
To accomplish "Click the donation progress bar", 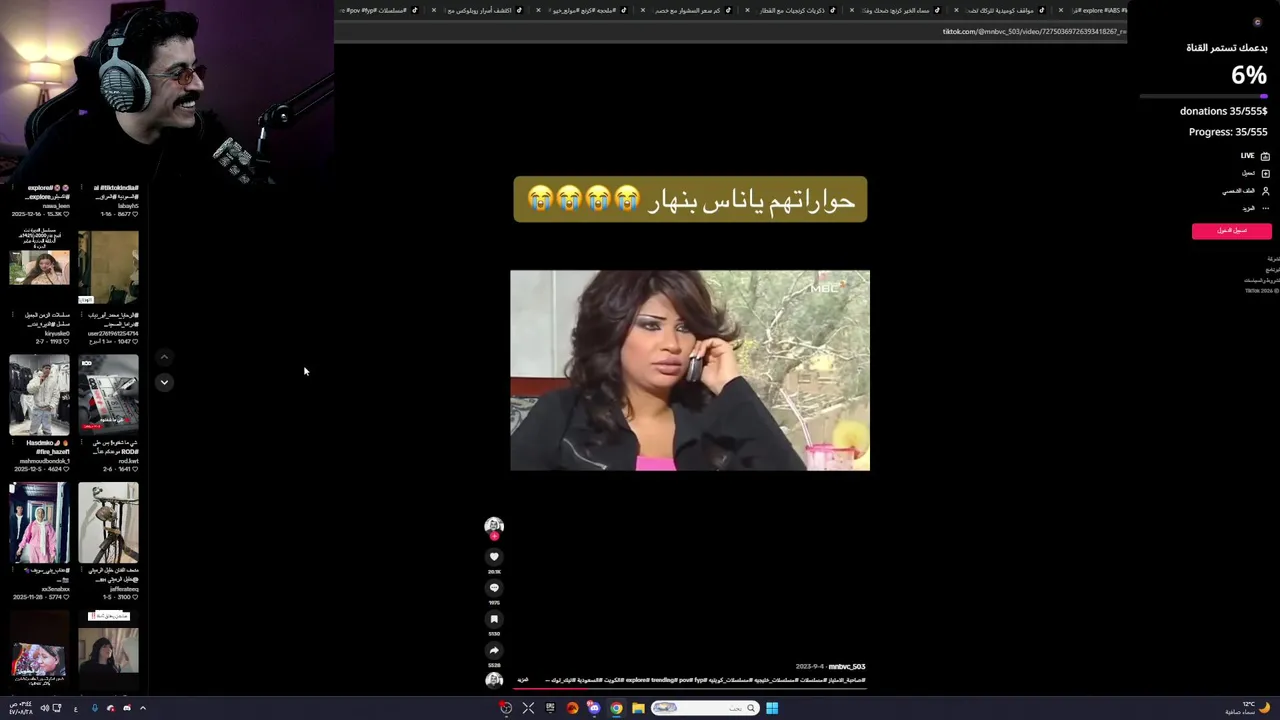I will click(x=1204, y=96).
